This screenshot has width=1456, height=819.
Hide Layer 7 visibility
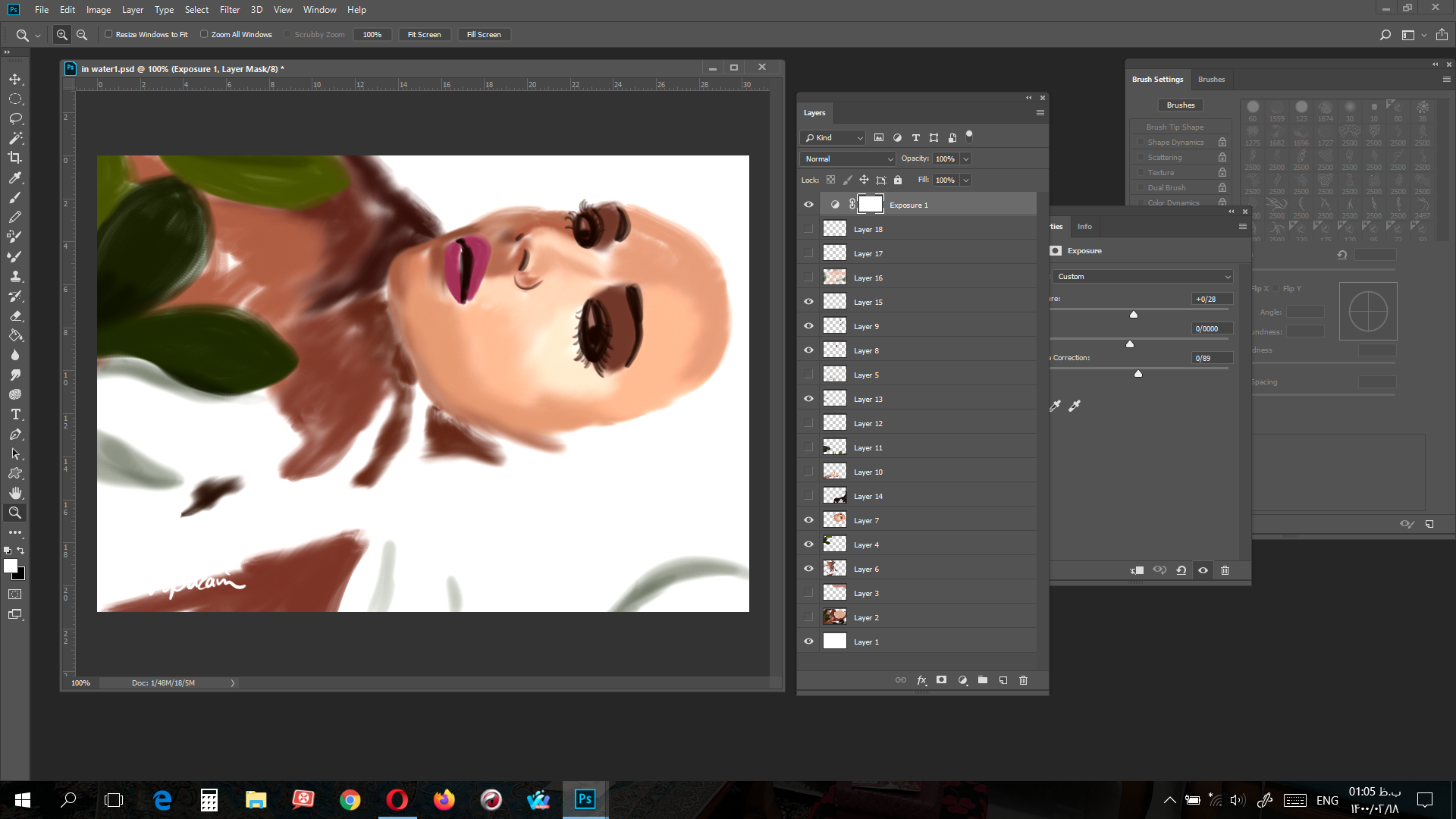(x=808, y=520)
